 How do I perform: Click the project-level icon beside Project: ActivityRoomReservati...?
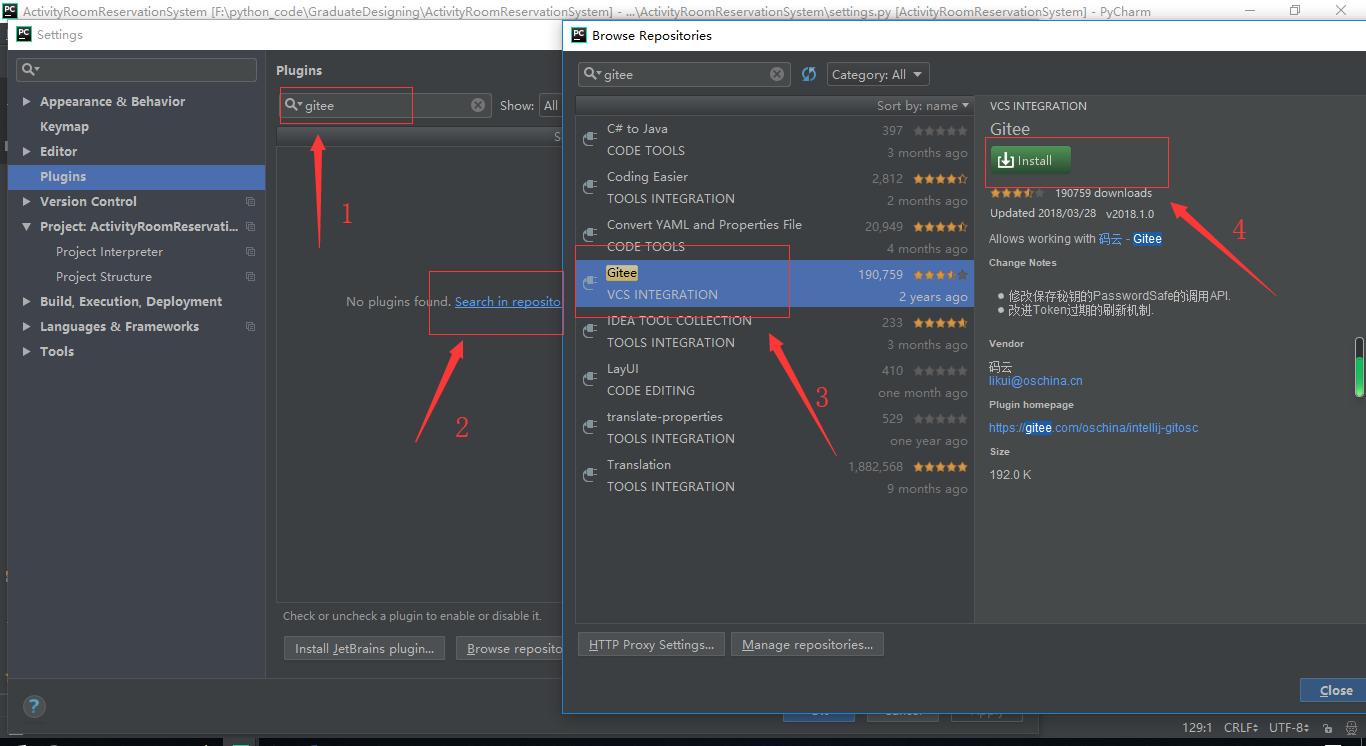(x=250, y=226)
